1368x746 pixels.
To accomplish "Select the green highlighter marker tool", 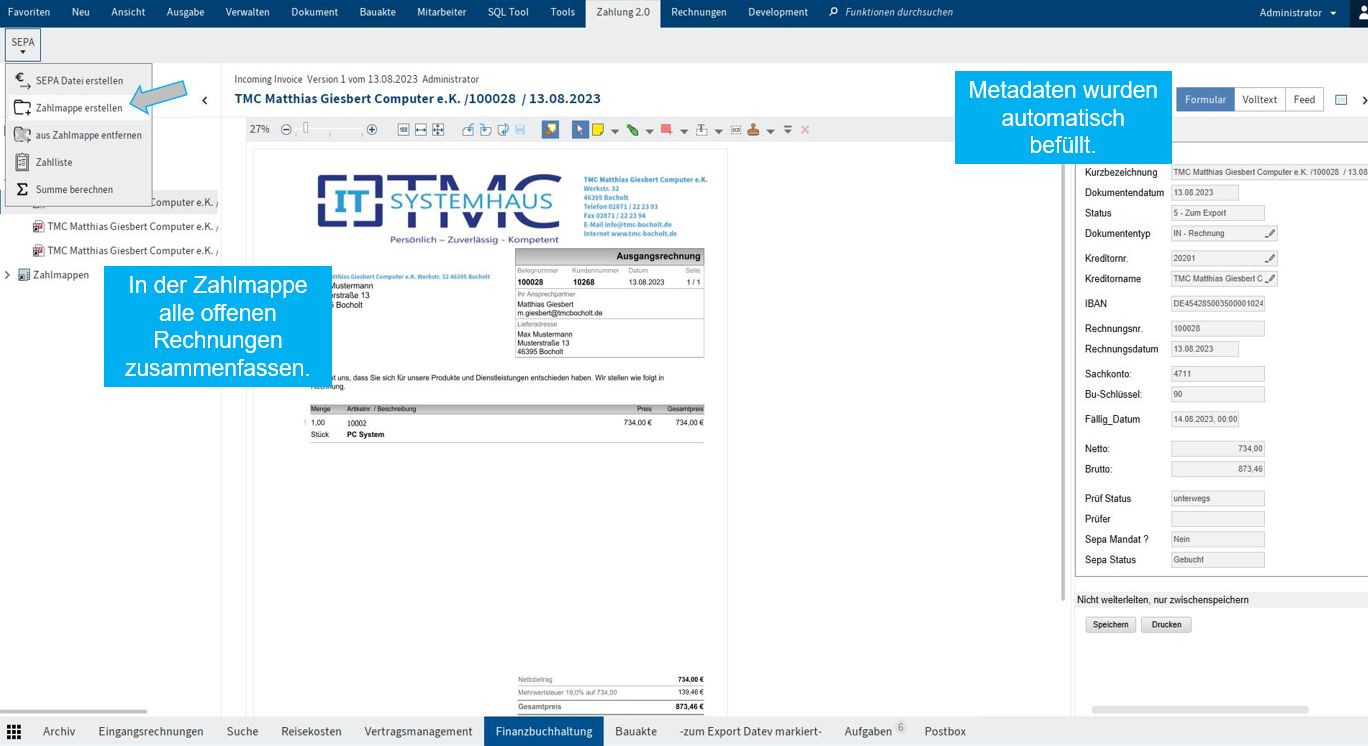I will (632, 129).
